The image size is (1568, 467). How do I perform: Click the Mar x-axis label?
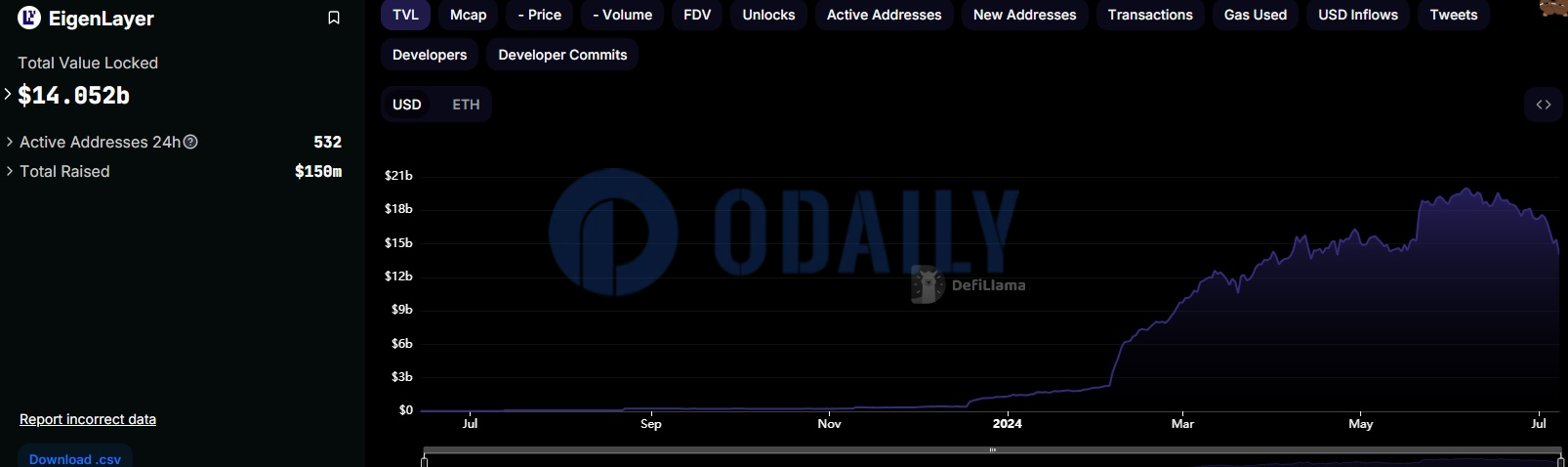(x=1182, y=423)
